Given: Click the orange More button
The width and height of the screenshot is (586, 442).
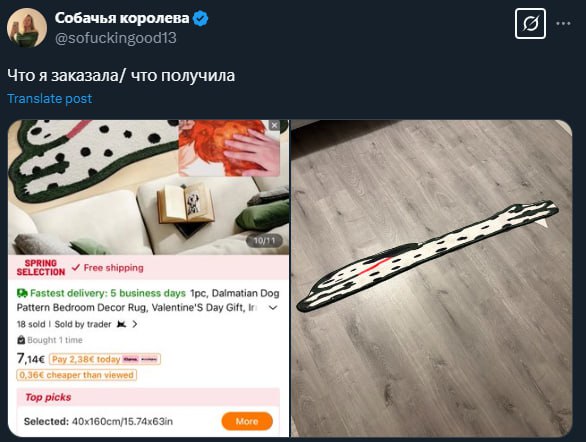Looking at the screenshot, I should pos(247,421).
